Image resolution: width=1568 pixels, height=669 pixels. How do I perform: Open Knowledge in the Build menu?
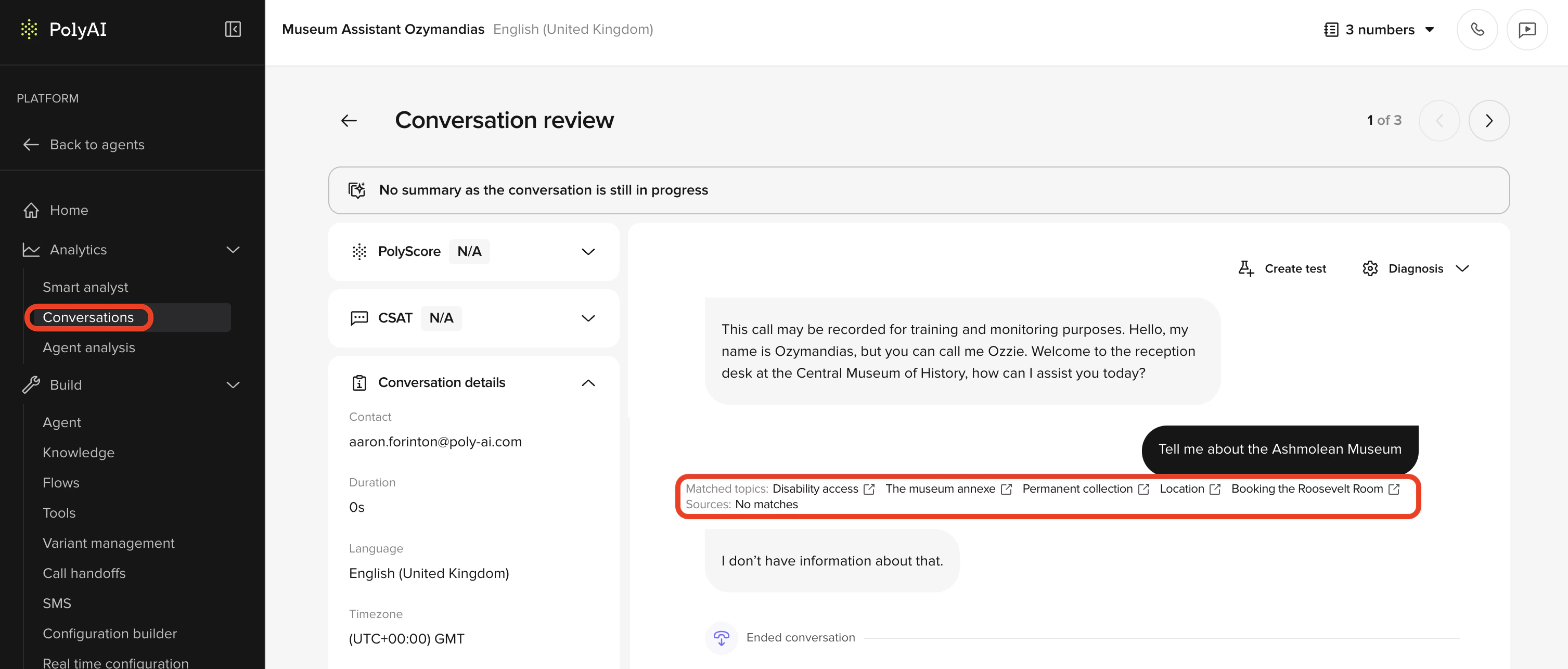pos(79,452)
